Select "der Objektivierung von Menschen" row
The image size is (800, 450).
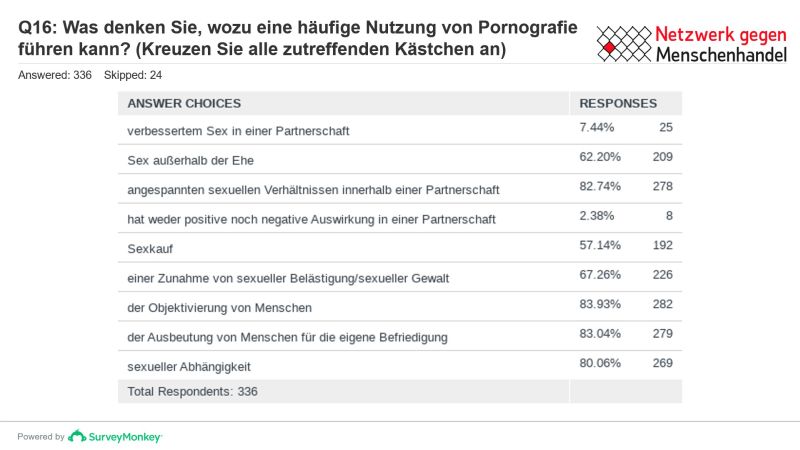[220, 306]
